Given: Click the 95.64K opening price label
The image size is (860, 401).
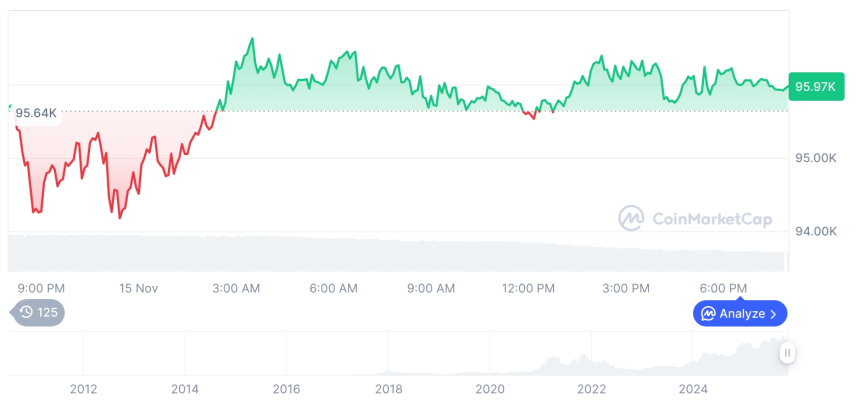Looking at the screenshot, I should [36, 112].
